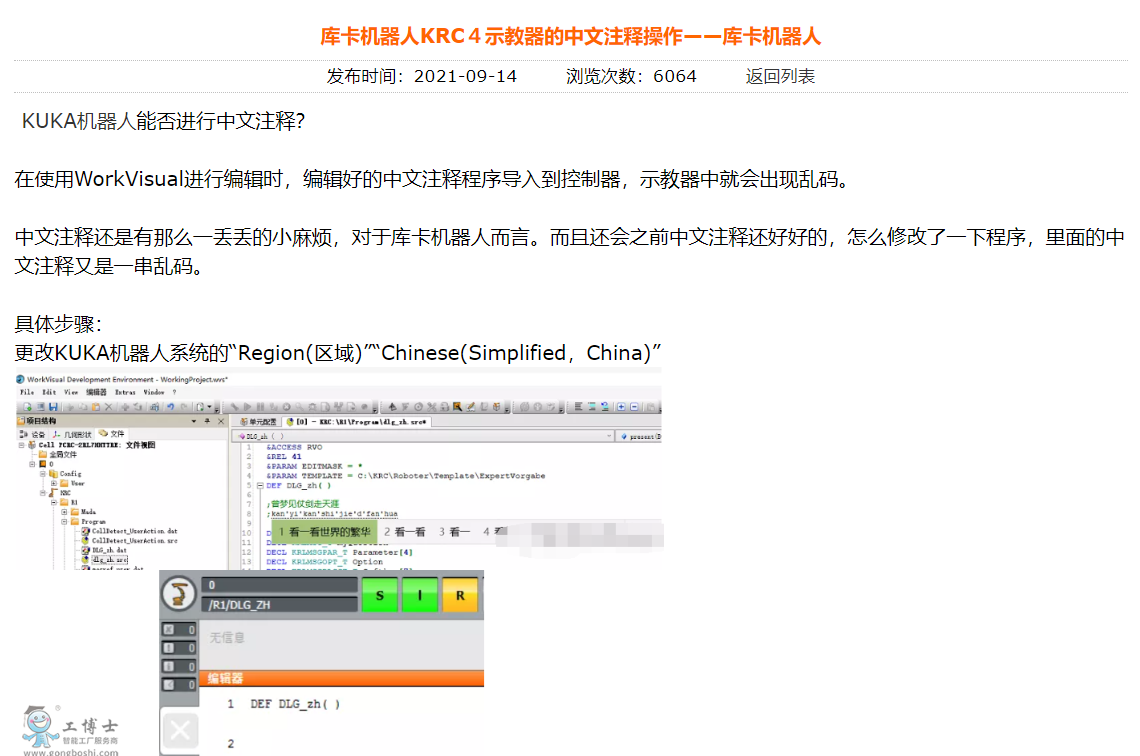Collapse the KRC tree node
This screenshot has height=756, width=1140.
(x=43, y=493)
